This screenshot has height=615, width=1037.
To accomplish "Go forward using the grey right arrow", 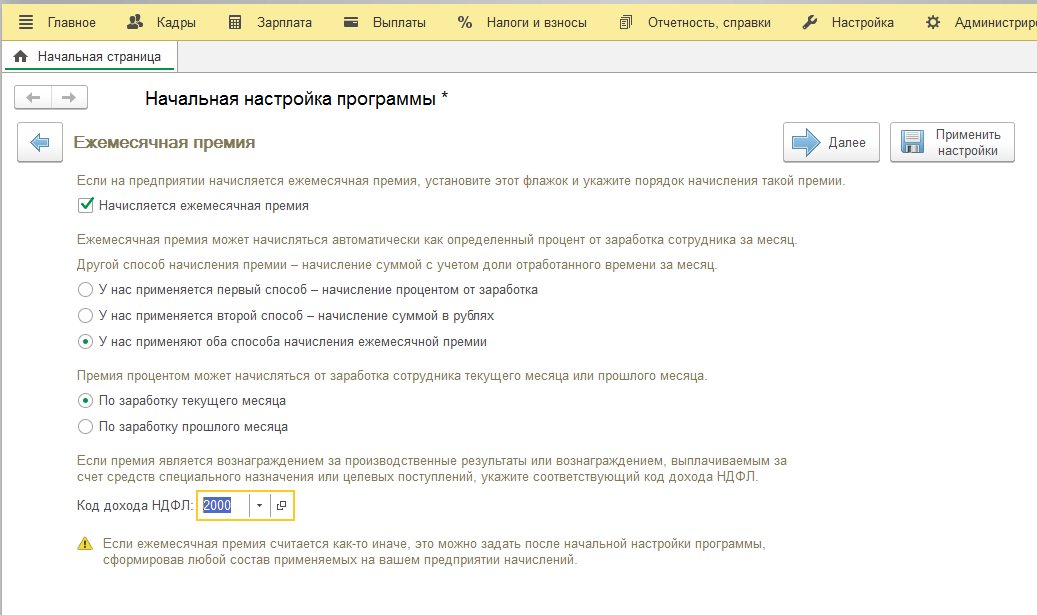I will click(69, 98).
